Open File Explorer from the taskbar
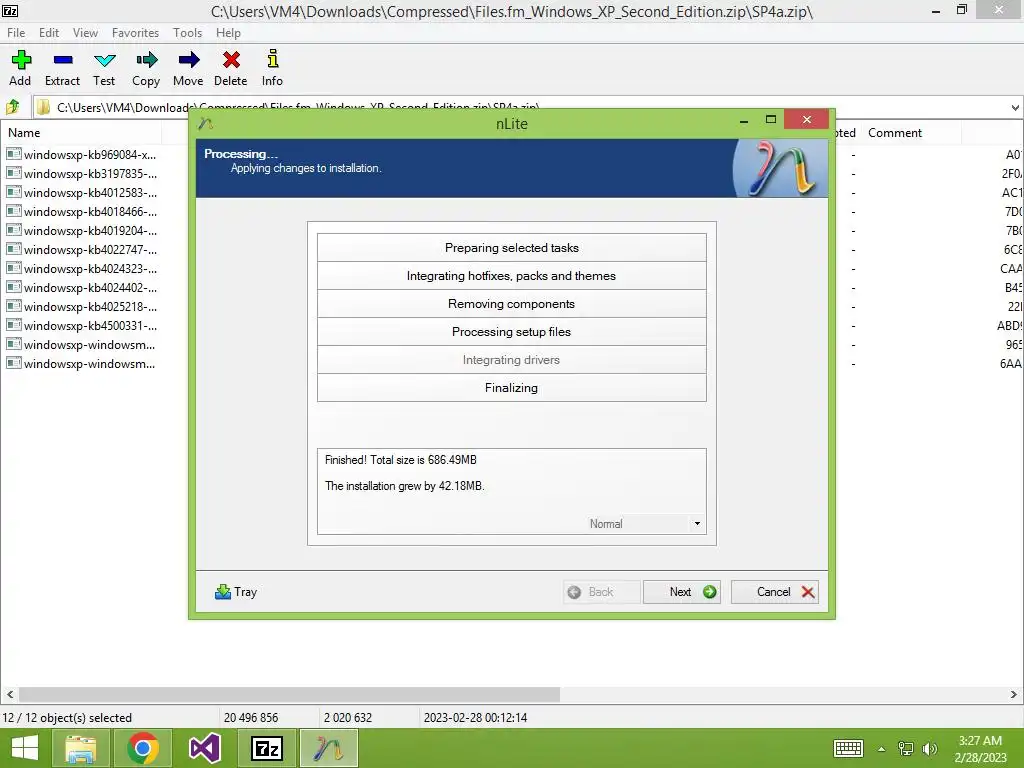Viewport: 1024px width, 768px height. coord(81,748)
